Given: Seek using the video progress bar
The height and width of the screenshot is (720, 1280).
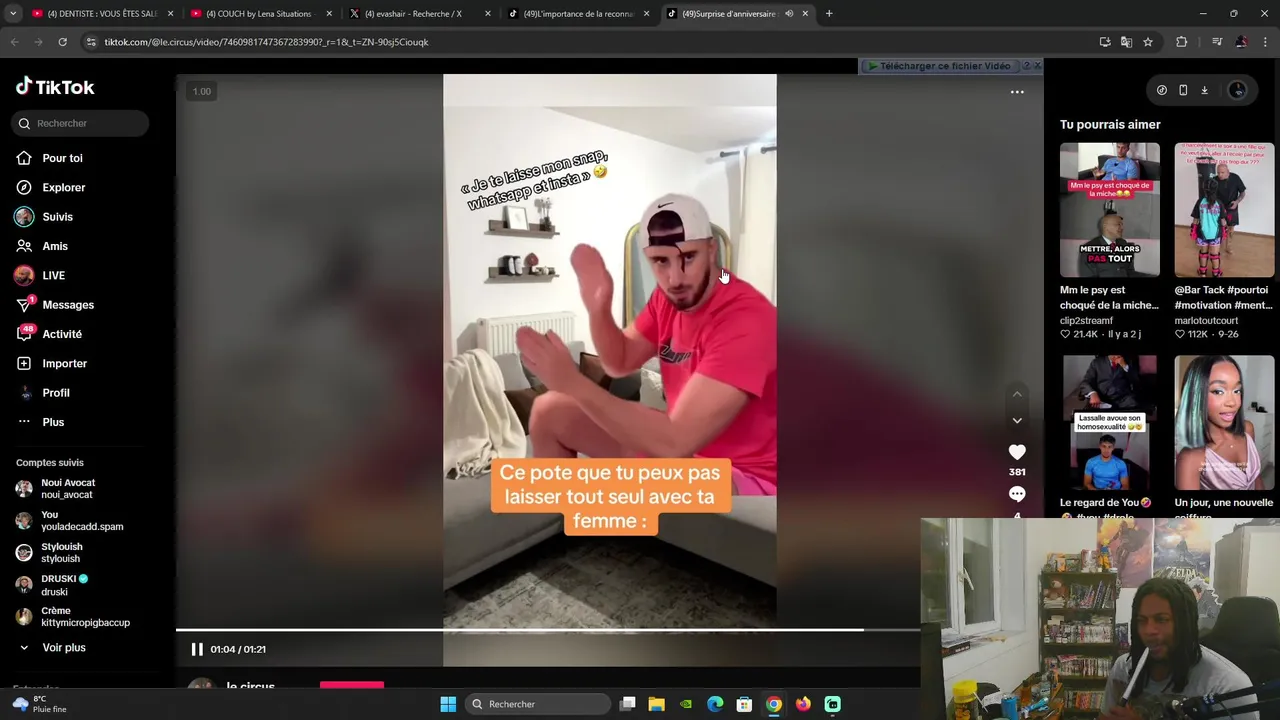Looking at the screenshot, I should (548, 630).
